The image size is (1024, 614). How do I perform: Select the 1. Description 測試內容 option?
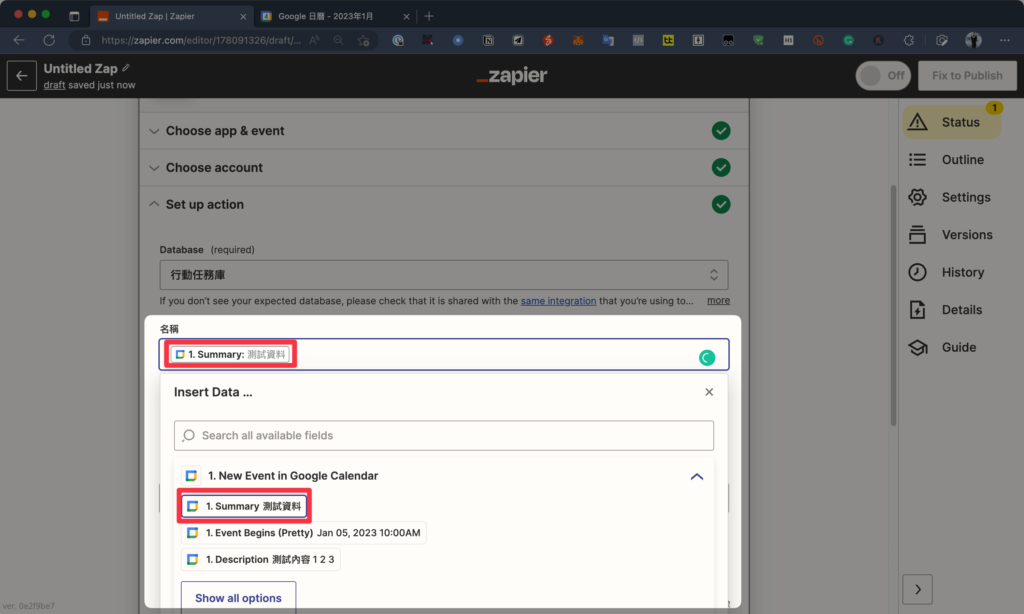[x=261, y=560]
